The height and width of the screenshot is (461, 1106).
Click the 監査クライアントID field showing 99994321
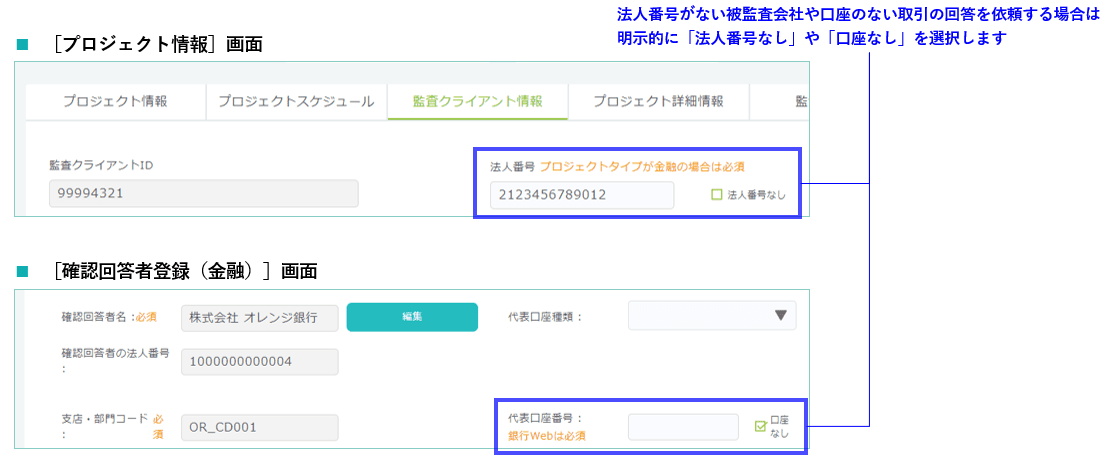click(x=203, y=193)
